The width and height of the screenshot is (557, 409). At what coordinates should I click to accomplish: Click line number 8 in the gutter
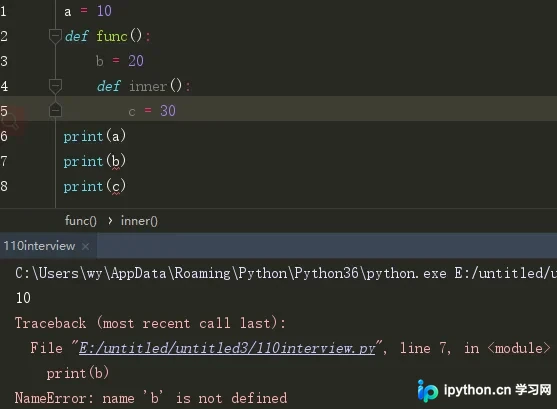pyautogui.click(x=4, y=186)
